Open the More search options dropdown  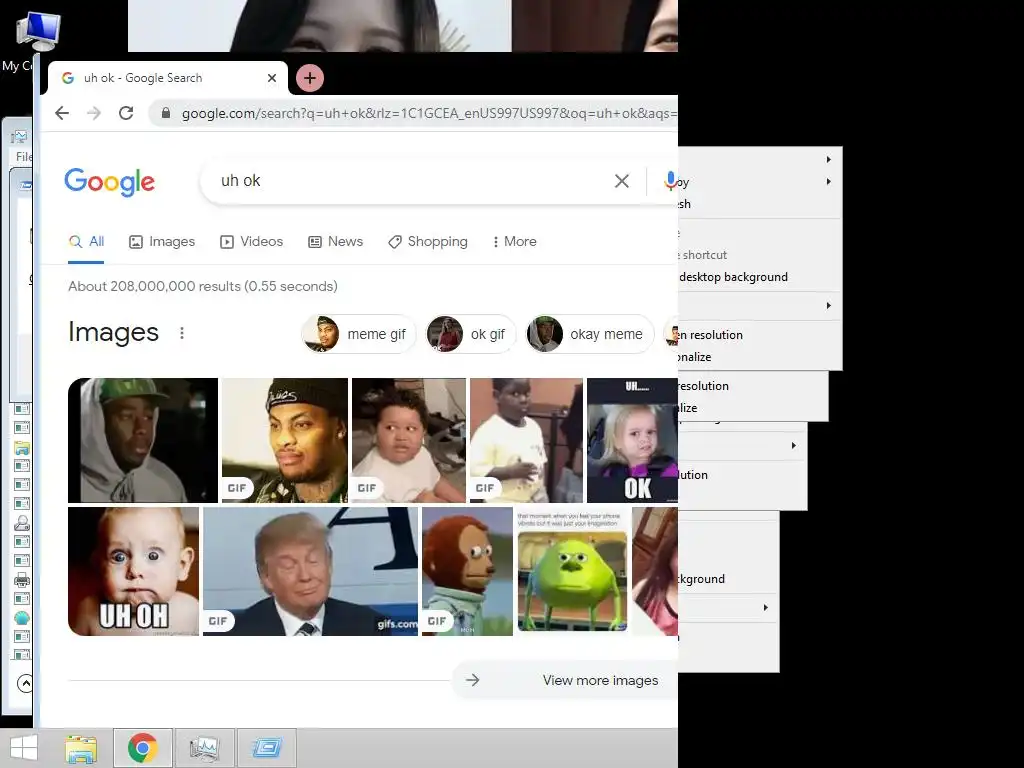point(515,242)
